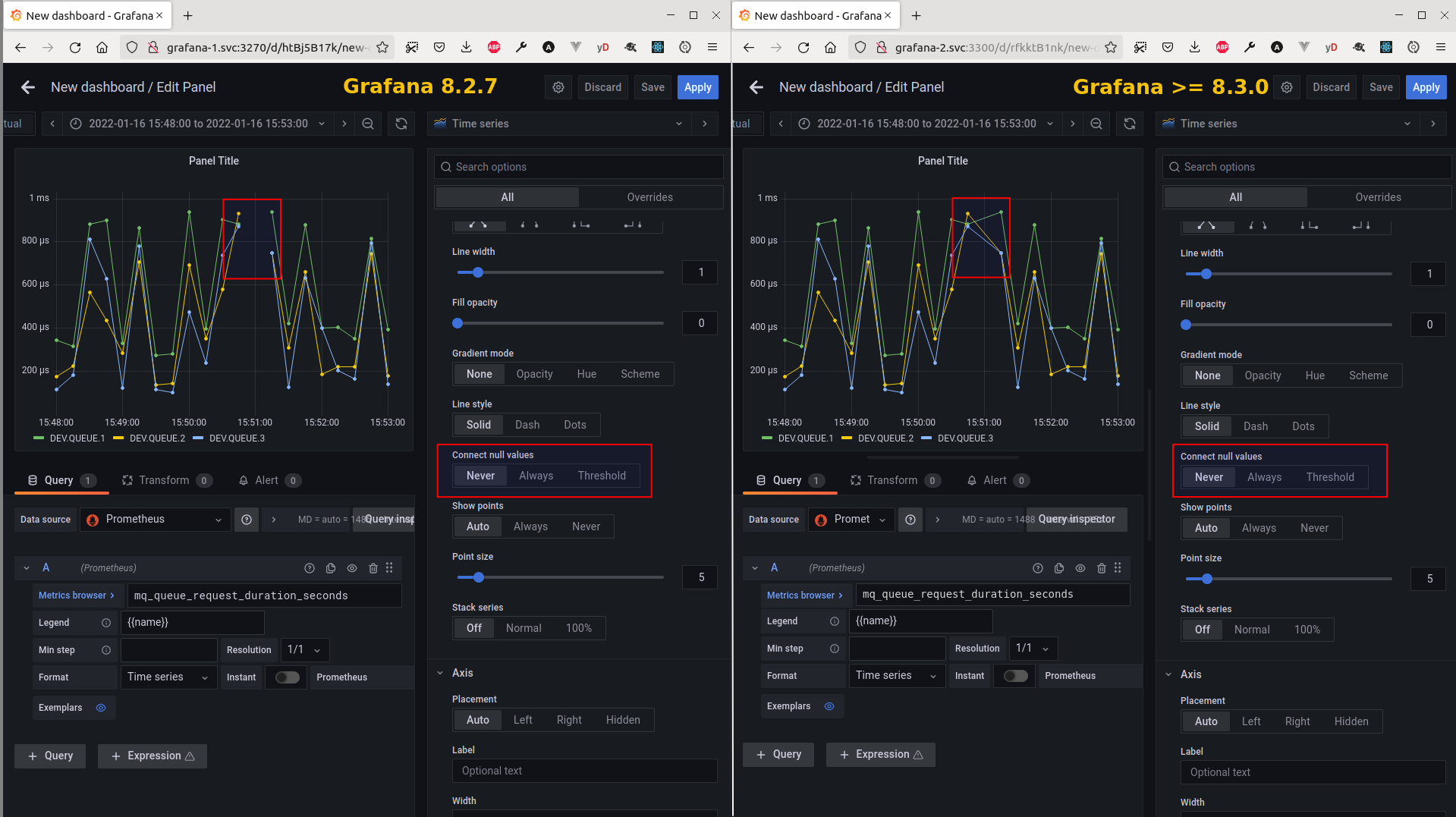Viewport: 1456px width, 817px height.
Task: Zoom out time range with magnifier icon
Action: [x=368, y=123]
